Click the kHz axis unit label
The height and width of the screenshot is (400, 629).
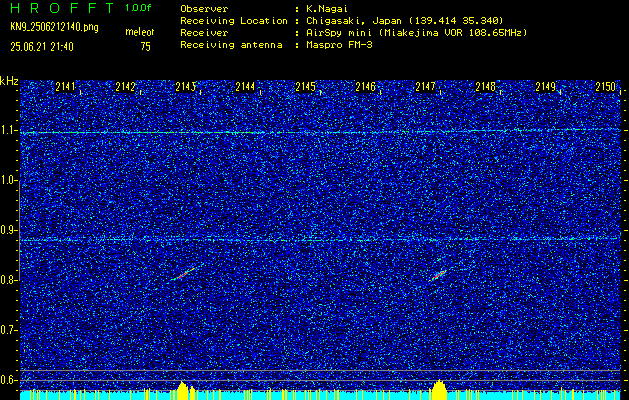pyautogui.click(x=9, y=81)
